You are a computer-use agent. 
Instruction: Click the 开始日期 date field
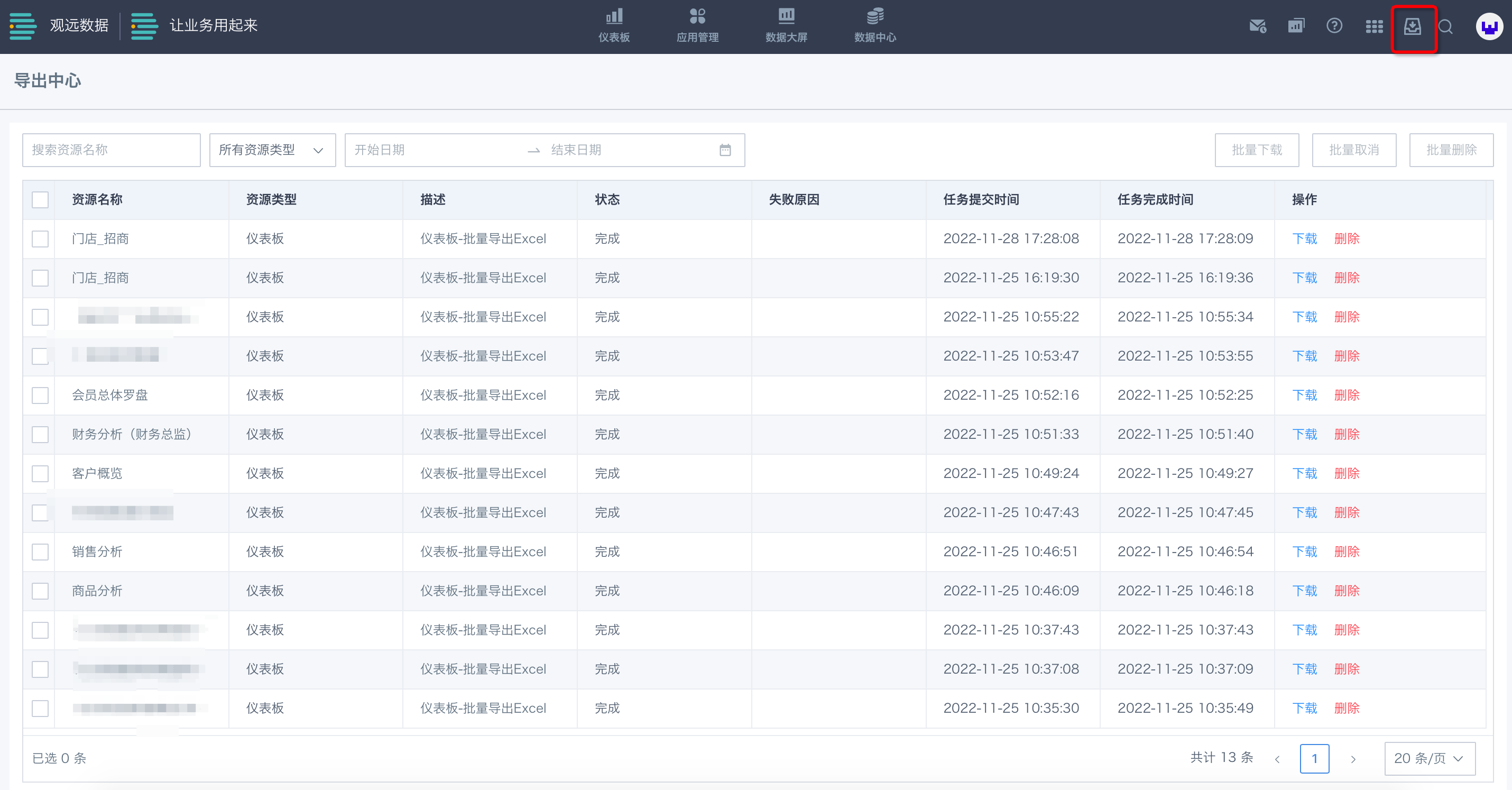(435, 150)
